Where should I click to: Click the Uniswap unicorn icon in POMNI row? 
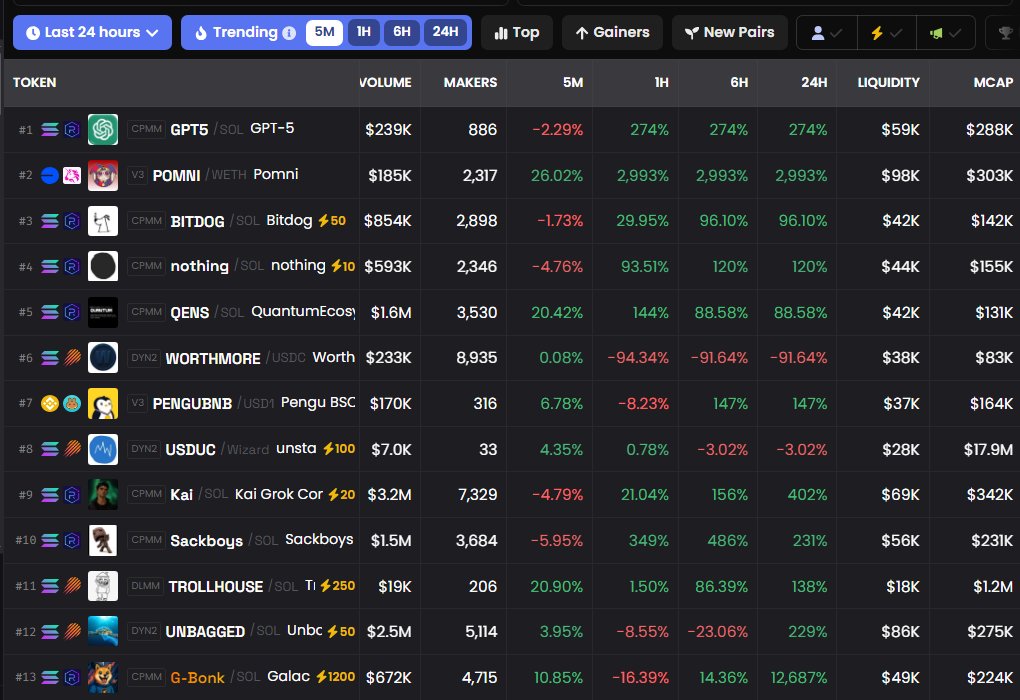[x=72, y=175]
